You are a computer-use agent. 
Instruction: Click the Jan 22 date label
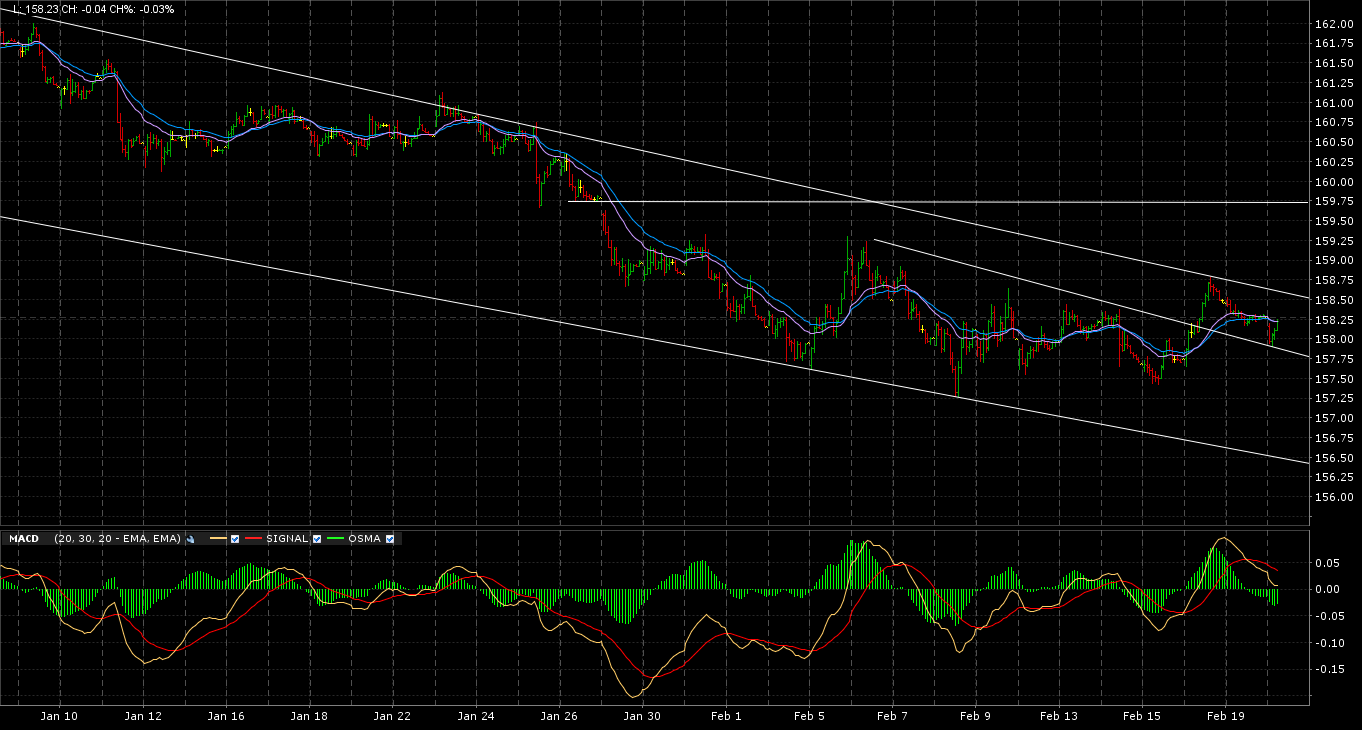[x=392, y=716]
